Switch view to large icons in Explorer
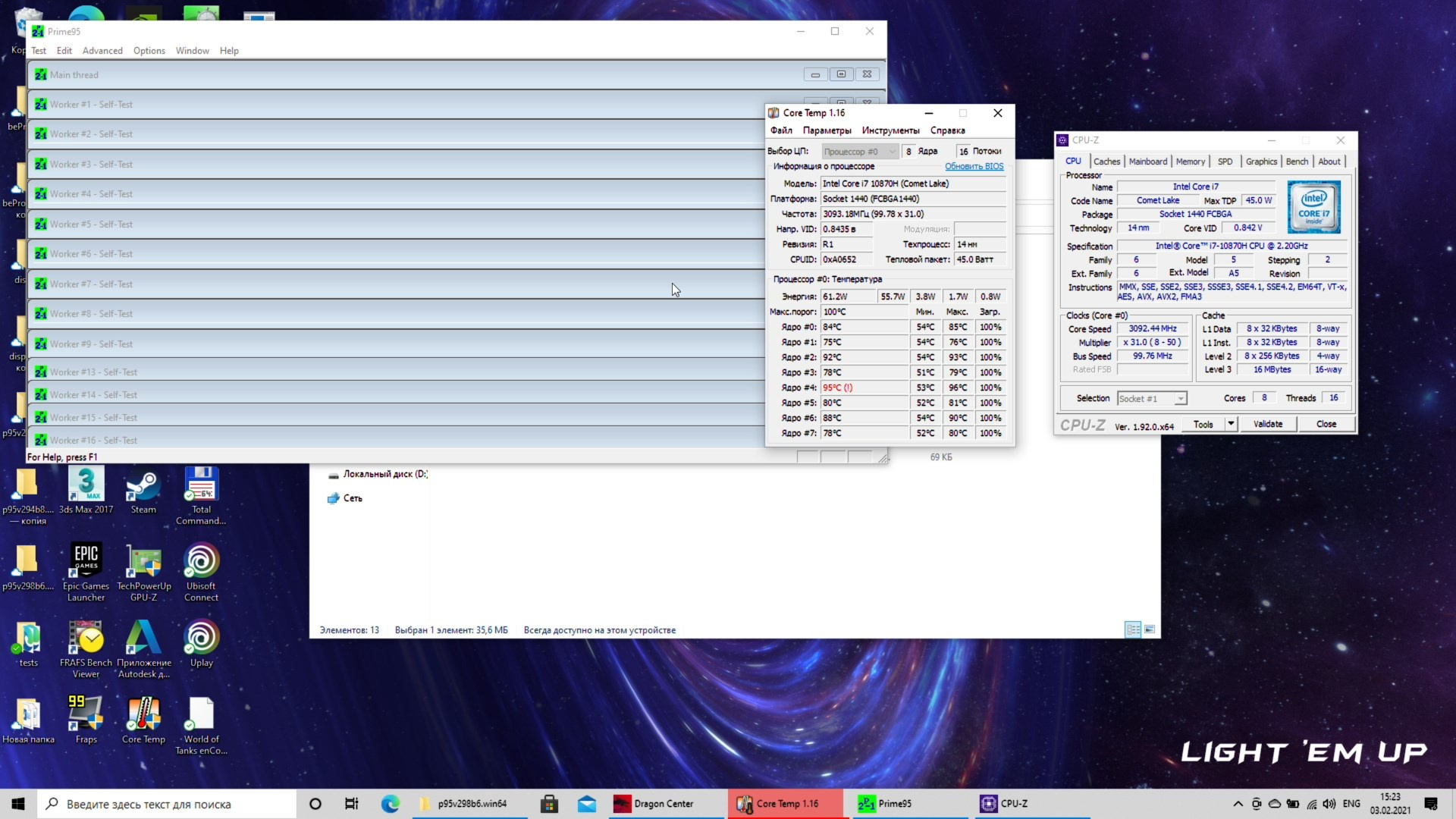This screenshot has width=1456, height=819. pyautogui.click(x=1150, y=629)
